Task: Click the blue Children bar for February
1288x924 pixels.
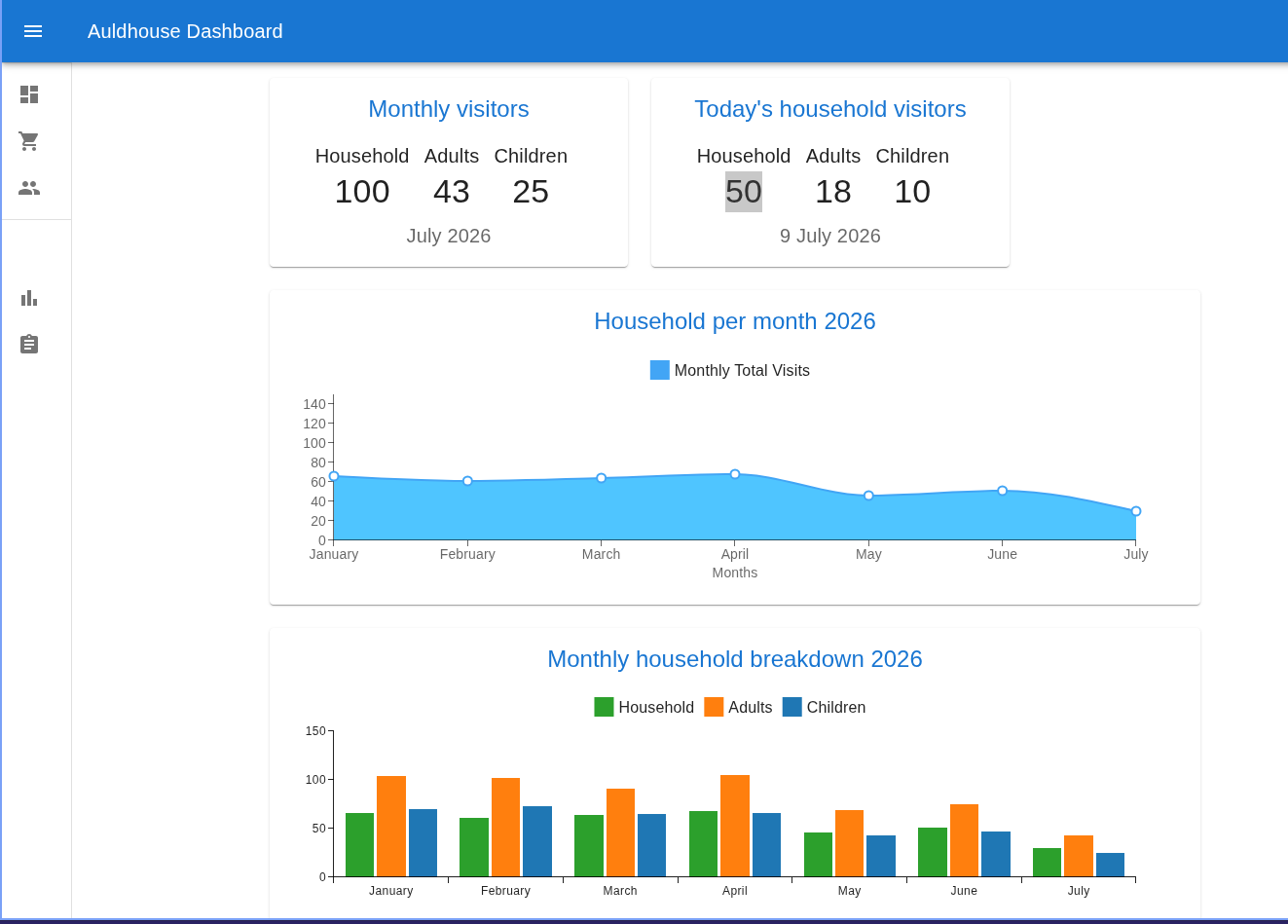Action: coord(537,841)
